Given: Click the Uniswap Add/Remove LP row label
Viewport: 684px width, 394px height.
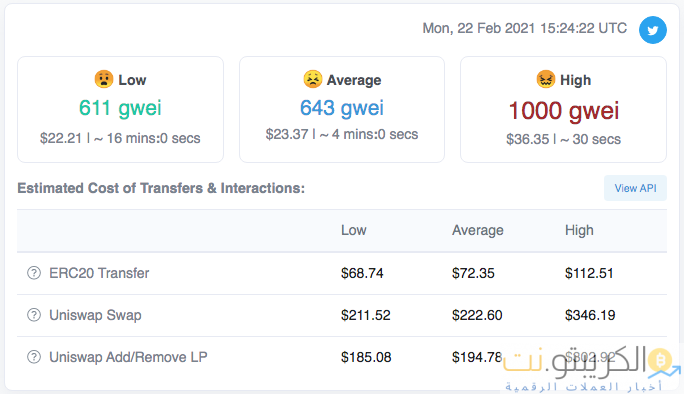Looking at the screenshot, I should [128, 357].
